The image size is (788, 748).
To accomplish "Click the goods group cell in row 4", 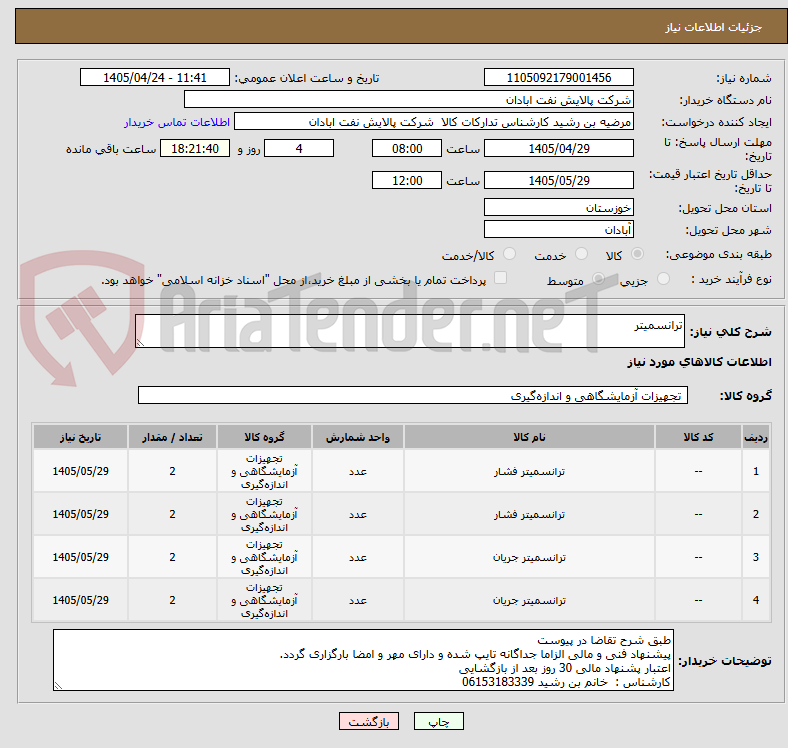I will pyautogui.click(x=264, y=600).
